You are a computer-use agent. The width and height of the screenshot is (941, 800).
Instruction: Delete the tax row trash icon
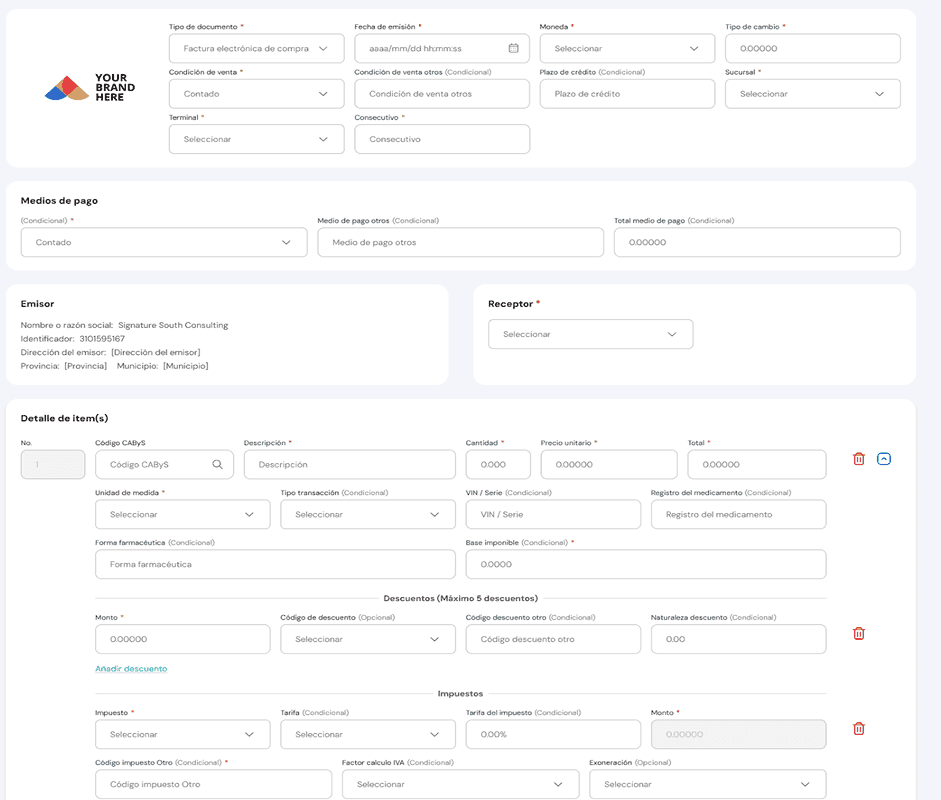859,729
